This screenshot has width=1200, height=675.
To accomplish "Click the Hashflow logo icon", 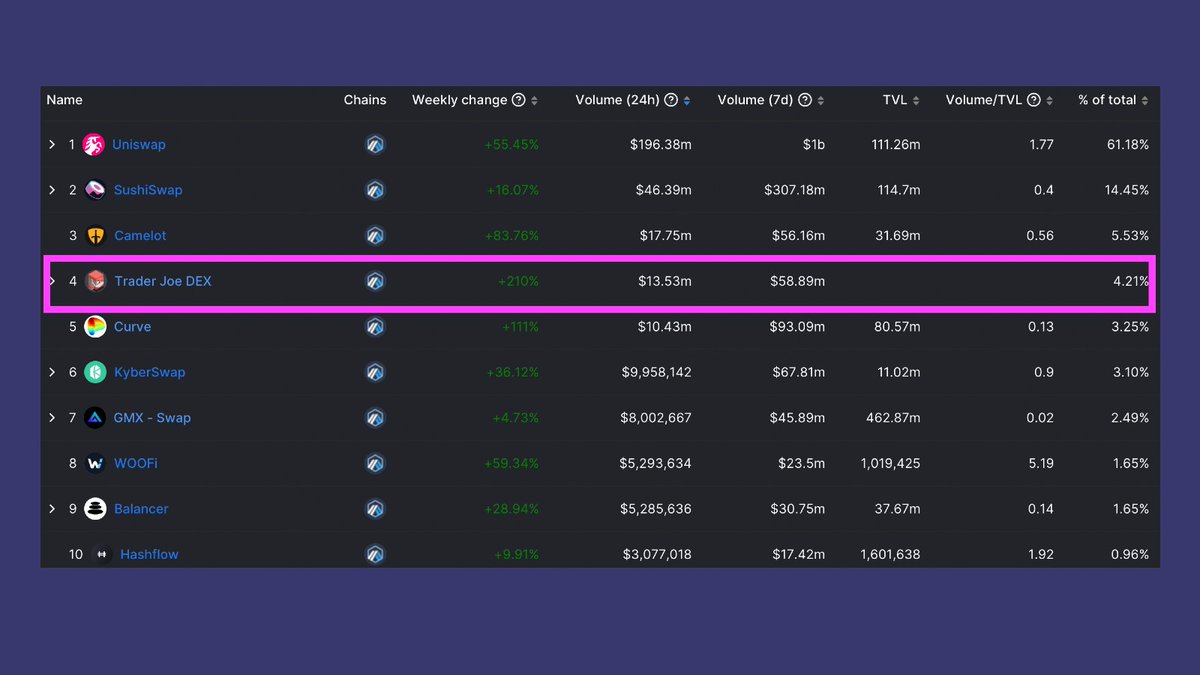I will [101, 554].
